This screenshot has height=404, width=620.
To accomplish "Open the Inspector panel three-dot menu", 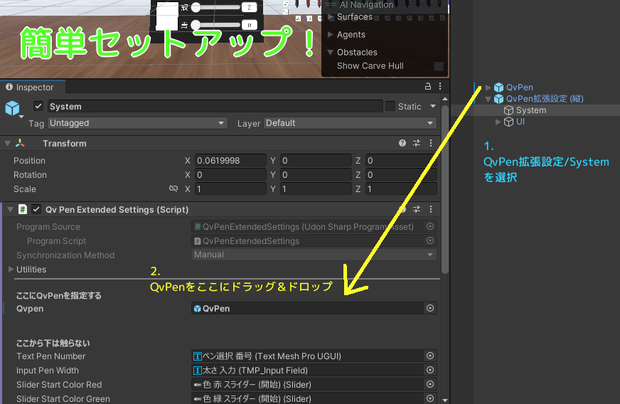I will (440, 86).
